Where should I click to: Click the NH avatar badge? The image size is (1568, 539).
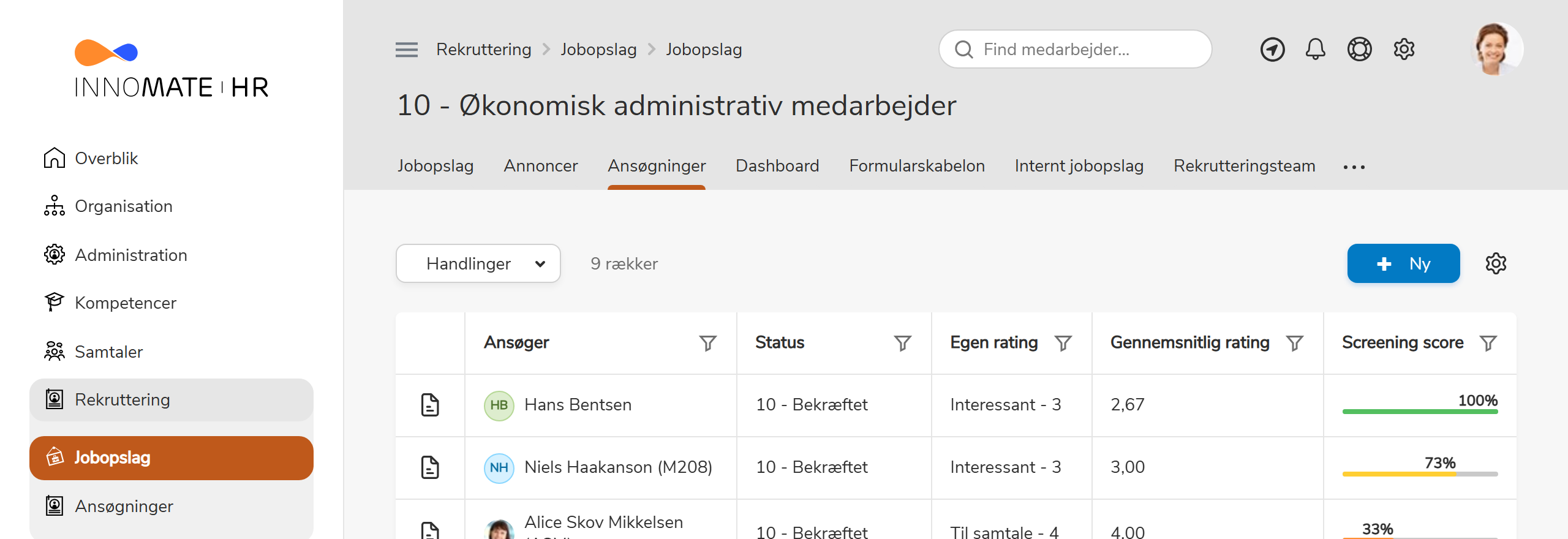pyautogui.click(x=499, y=468)
